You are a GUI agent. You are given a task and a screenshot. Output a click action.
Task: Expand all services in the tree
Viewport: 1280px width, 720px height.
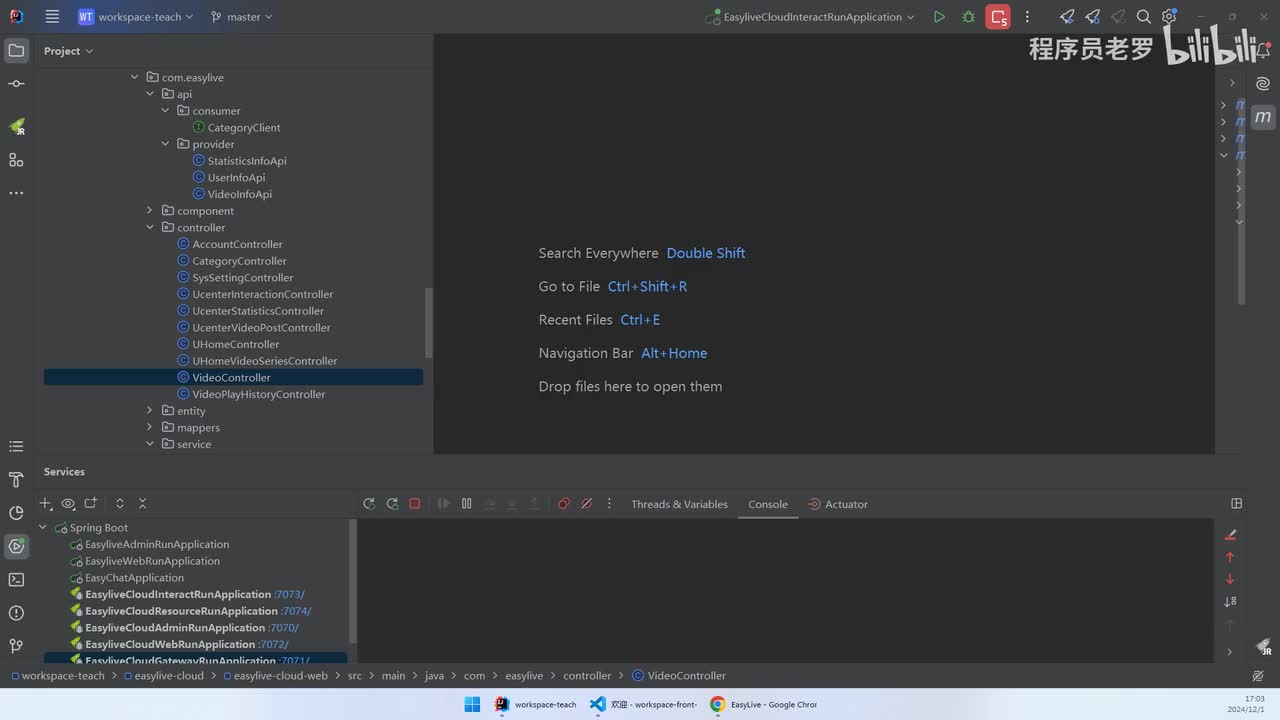tap(120, 504)
